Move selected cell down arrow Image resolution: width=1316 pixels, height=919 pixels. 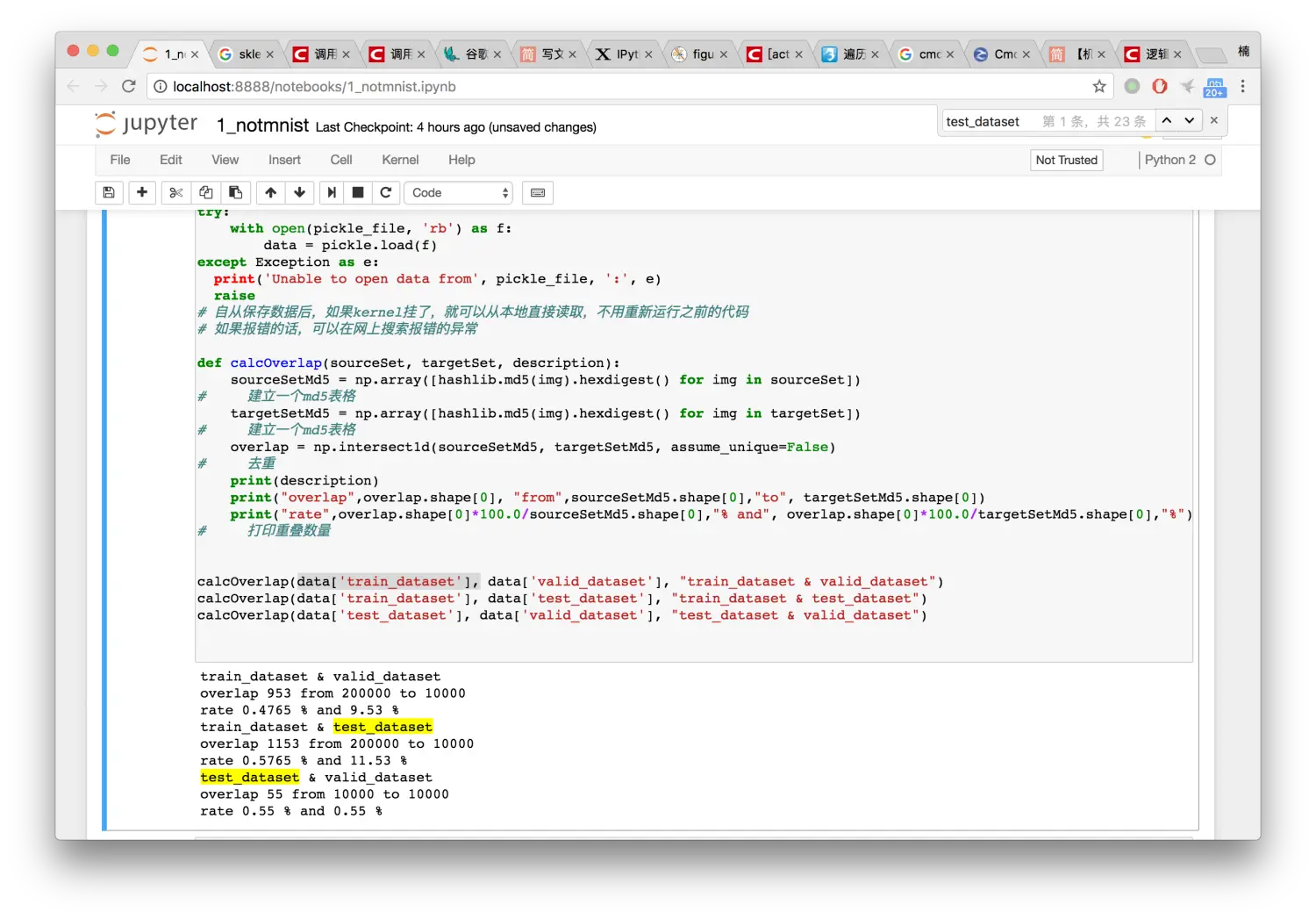point(300,192)
